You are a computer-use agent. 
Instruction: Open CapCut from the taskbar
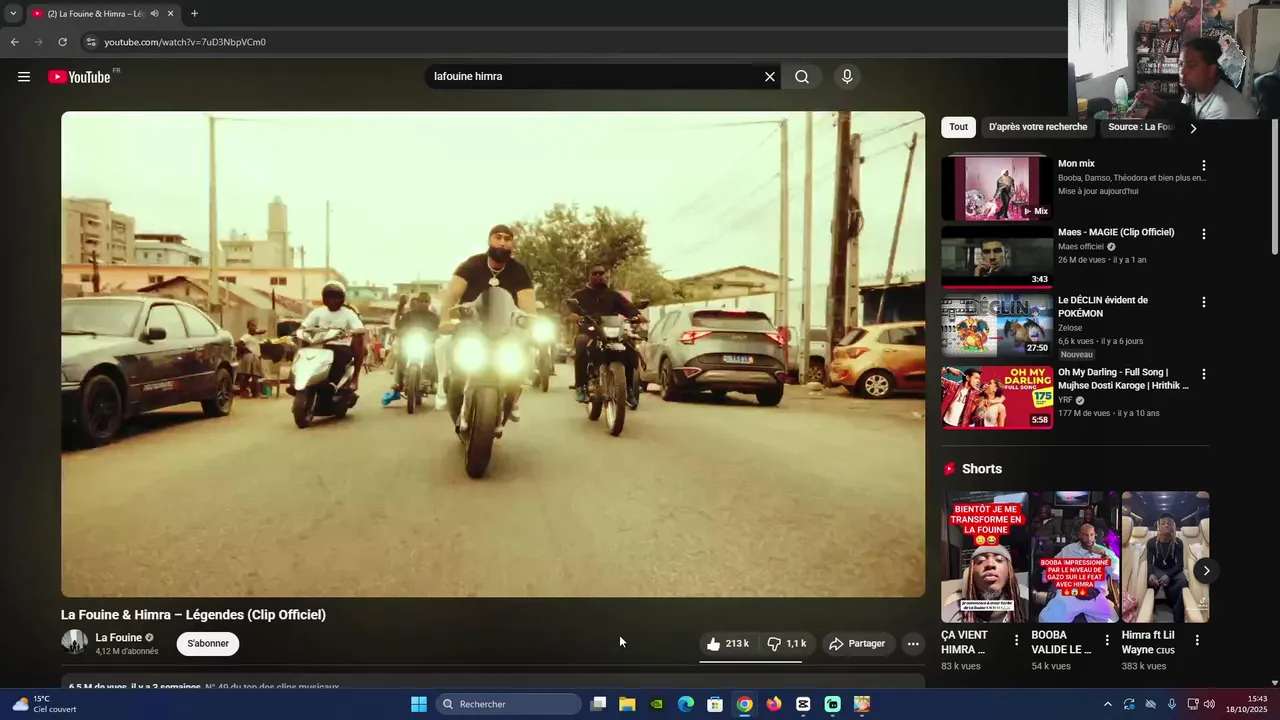coord(803,704)
